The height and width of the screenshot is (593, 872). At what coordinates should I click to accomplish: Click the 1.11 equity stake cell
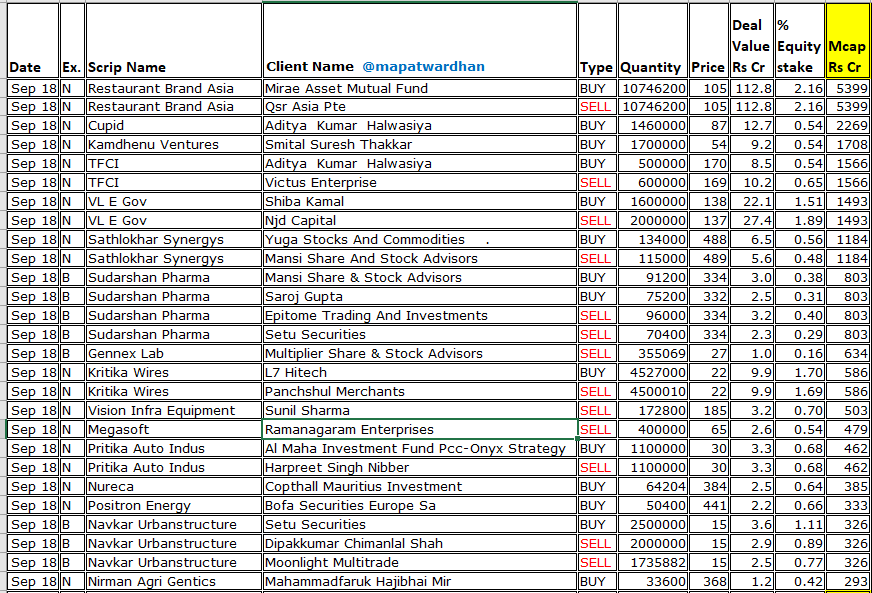[x=800, y=525]
